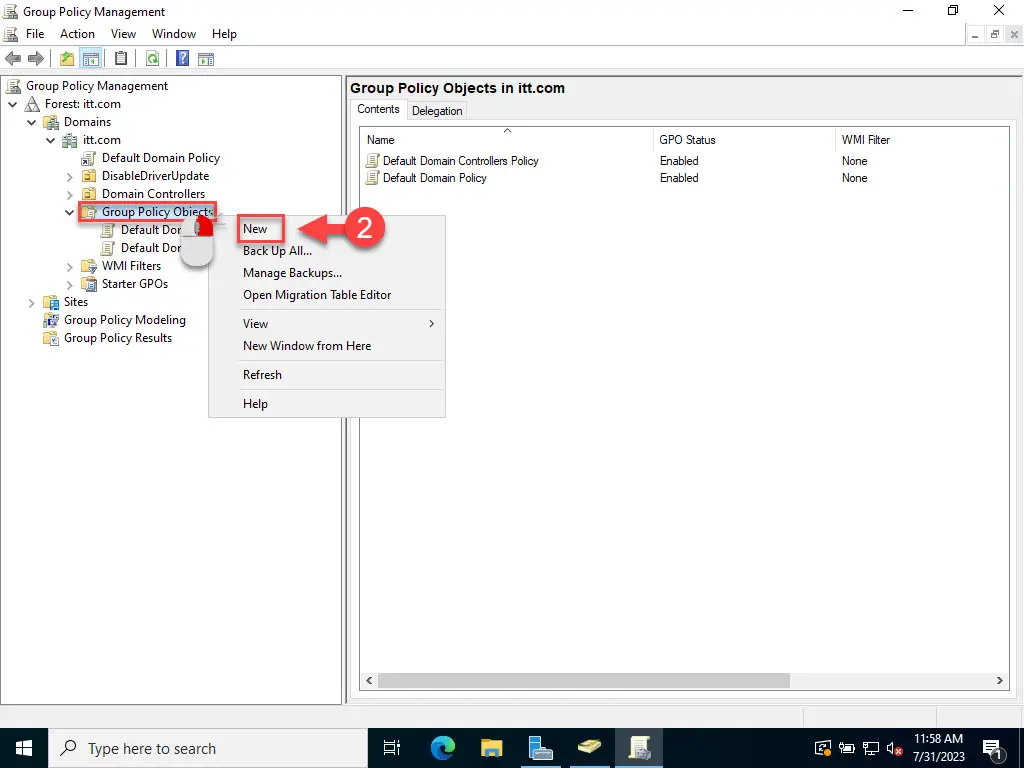Click the muted volume tray icon
The height and width of the screenshot is (768, 1024).
pos(894,748)
